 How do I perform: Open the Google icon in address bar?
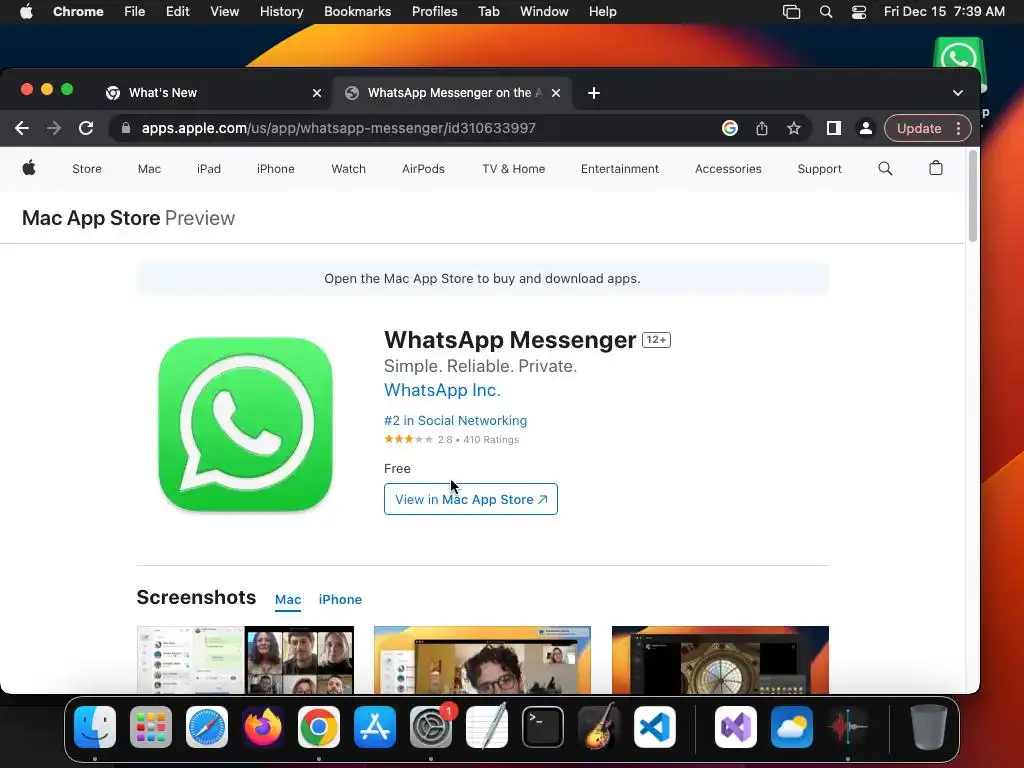(x=729, y=128)
